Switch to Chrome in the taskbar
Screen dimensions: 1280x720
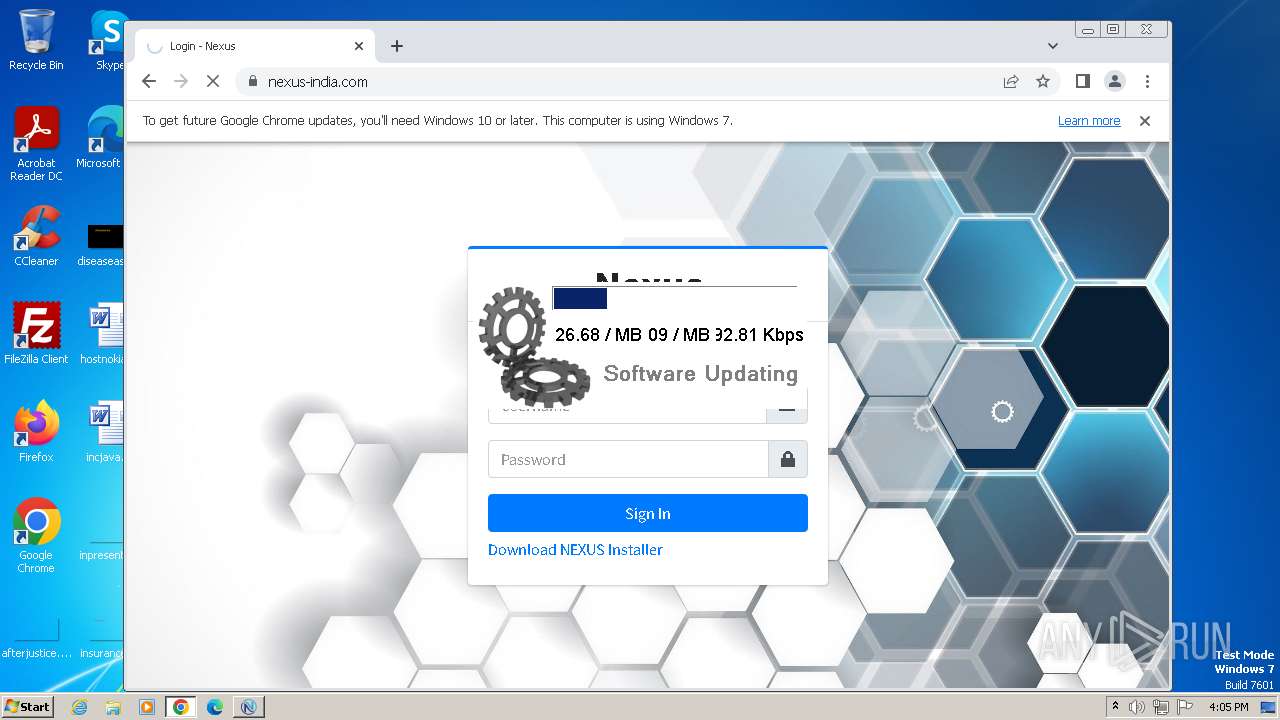181,707
